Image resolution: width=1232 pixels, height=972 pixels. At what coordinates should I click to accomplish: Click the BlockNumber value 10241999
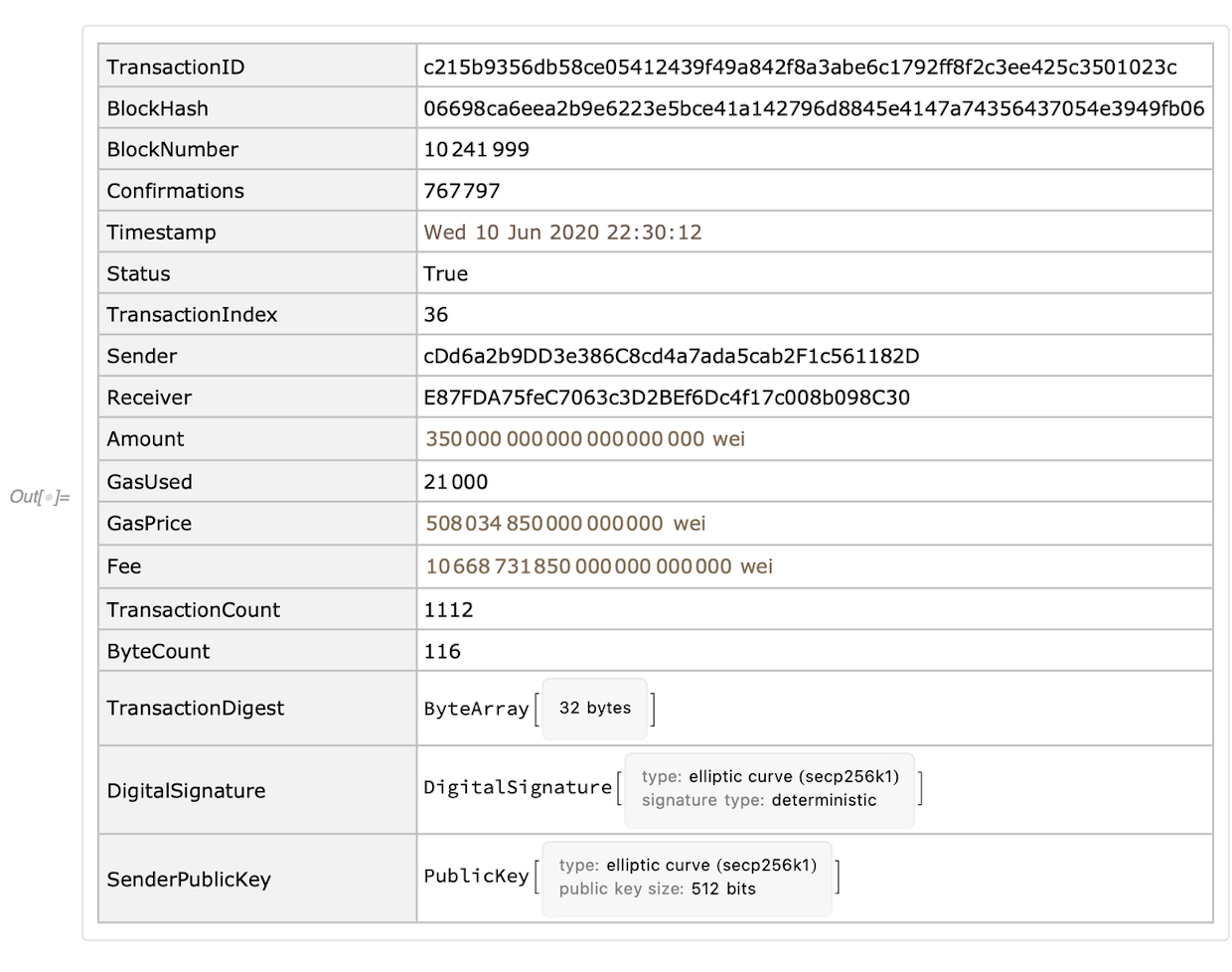[x=477, y=150]
